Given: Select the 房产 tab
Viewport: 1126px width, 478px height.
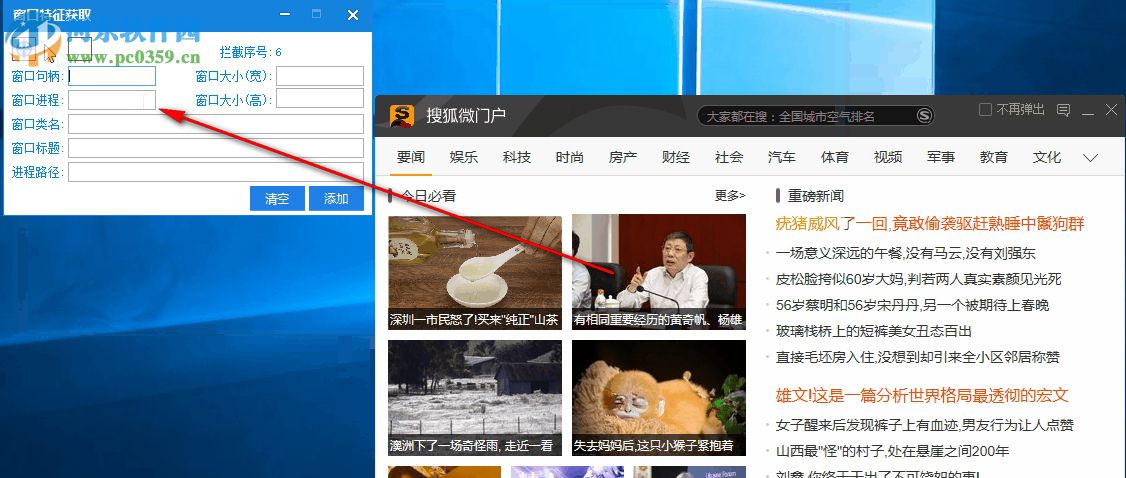Looking at the screenshot, I should pyautogui.click(x=623, y=157).
